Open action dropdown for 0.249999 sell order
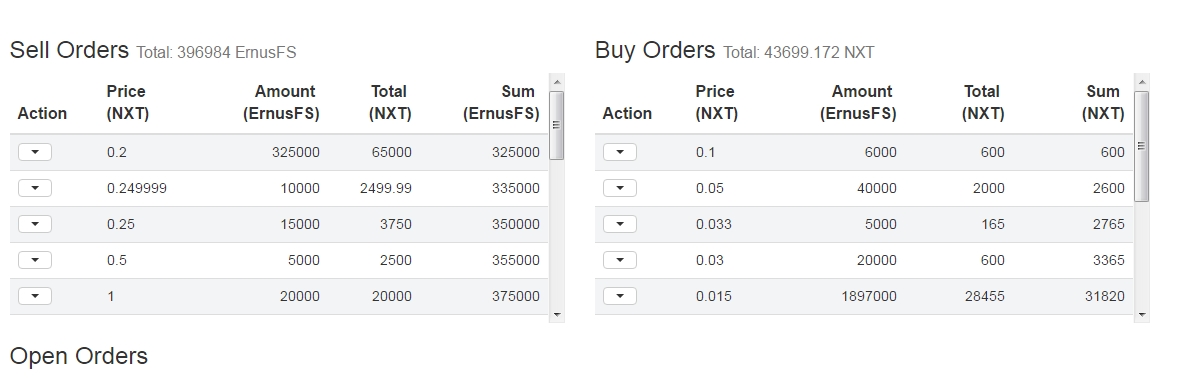 coord(35,188)
